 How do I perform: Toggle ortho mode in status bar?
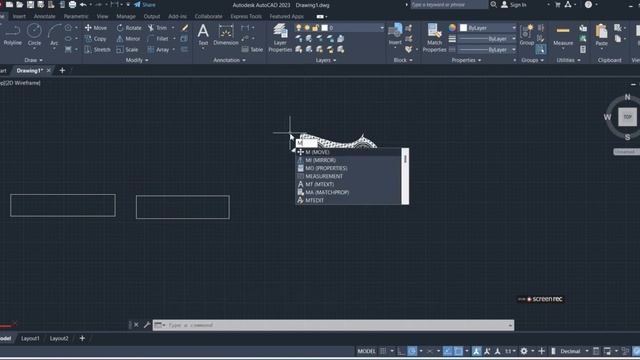[401, 351]
